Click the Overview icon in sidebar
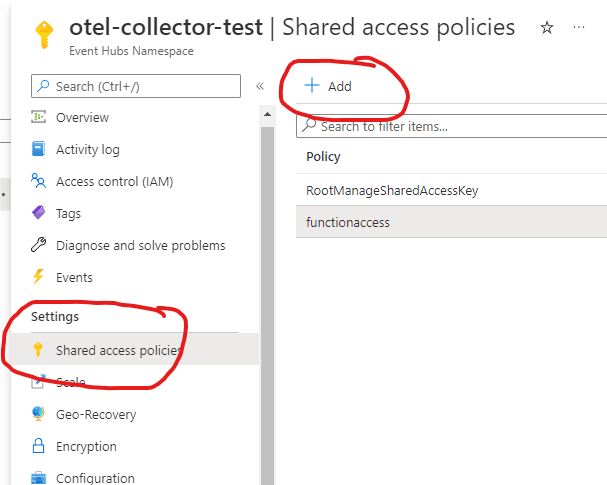 (x=39, y=118)
